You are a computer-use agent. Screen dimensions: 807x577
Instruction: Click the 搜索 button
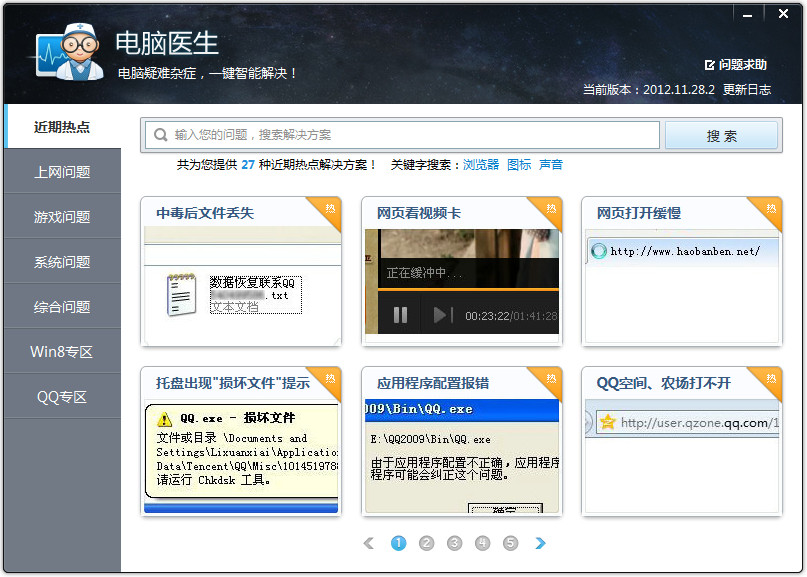pyautogui.click(x=722, y=136)
